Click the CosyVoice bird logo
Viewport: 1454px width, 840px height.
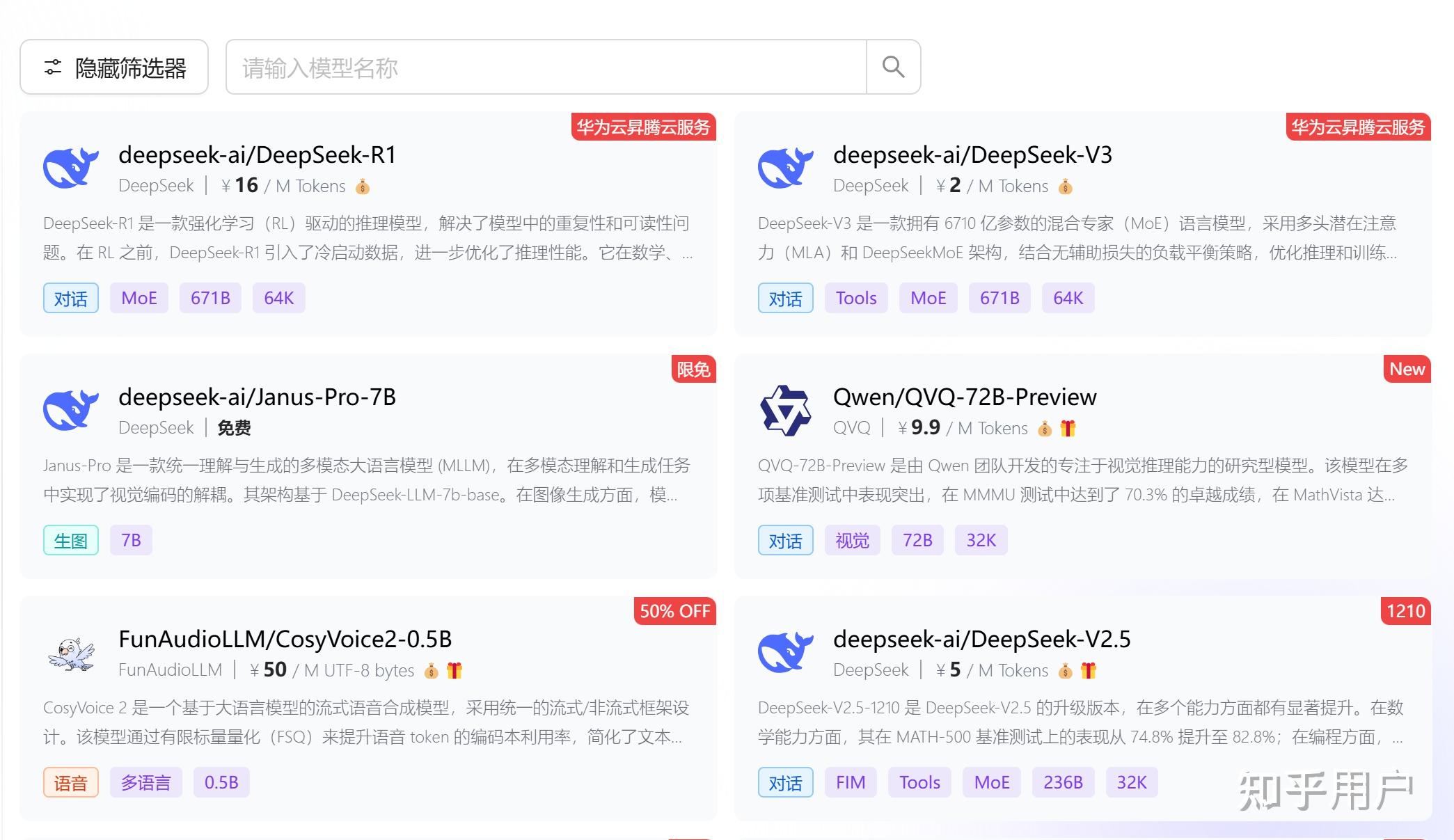point(71,653)
